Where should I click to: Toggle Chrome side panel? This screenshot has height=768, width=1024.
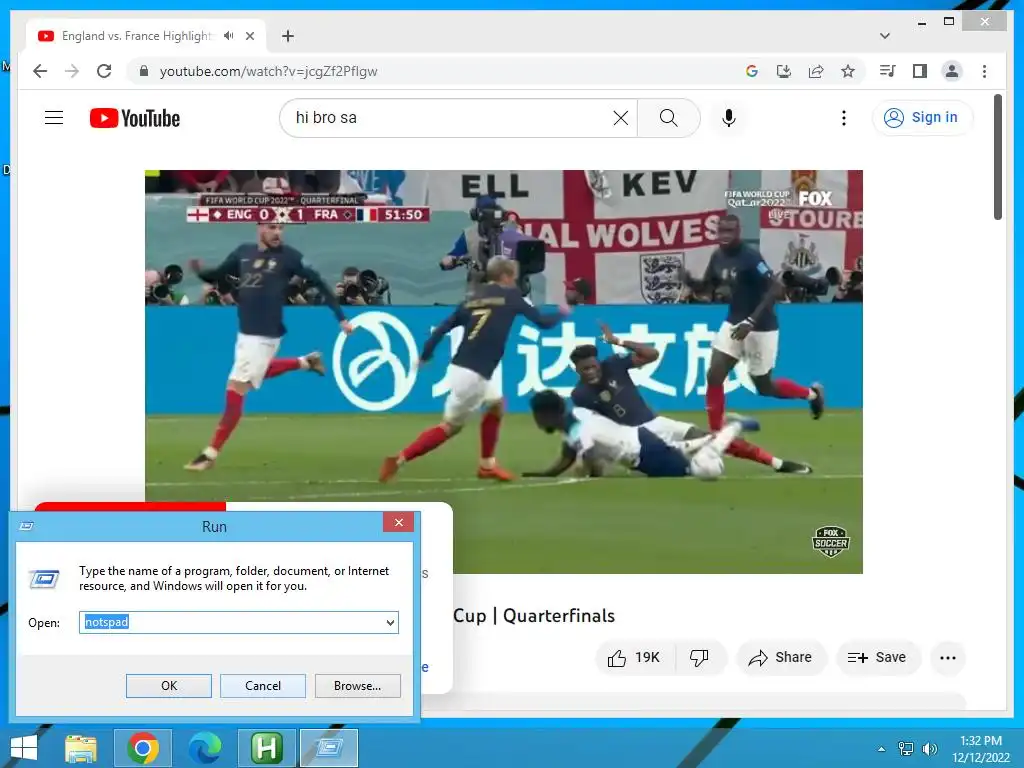click(920, 71)
